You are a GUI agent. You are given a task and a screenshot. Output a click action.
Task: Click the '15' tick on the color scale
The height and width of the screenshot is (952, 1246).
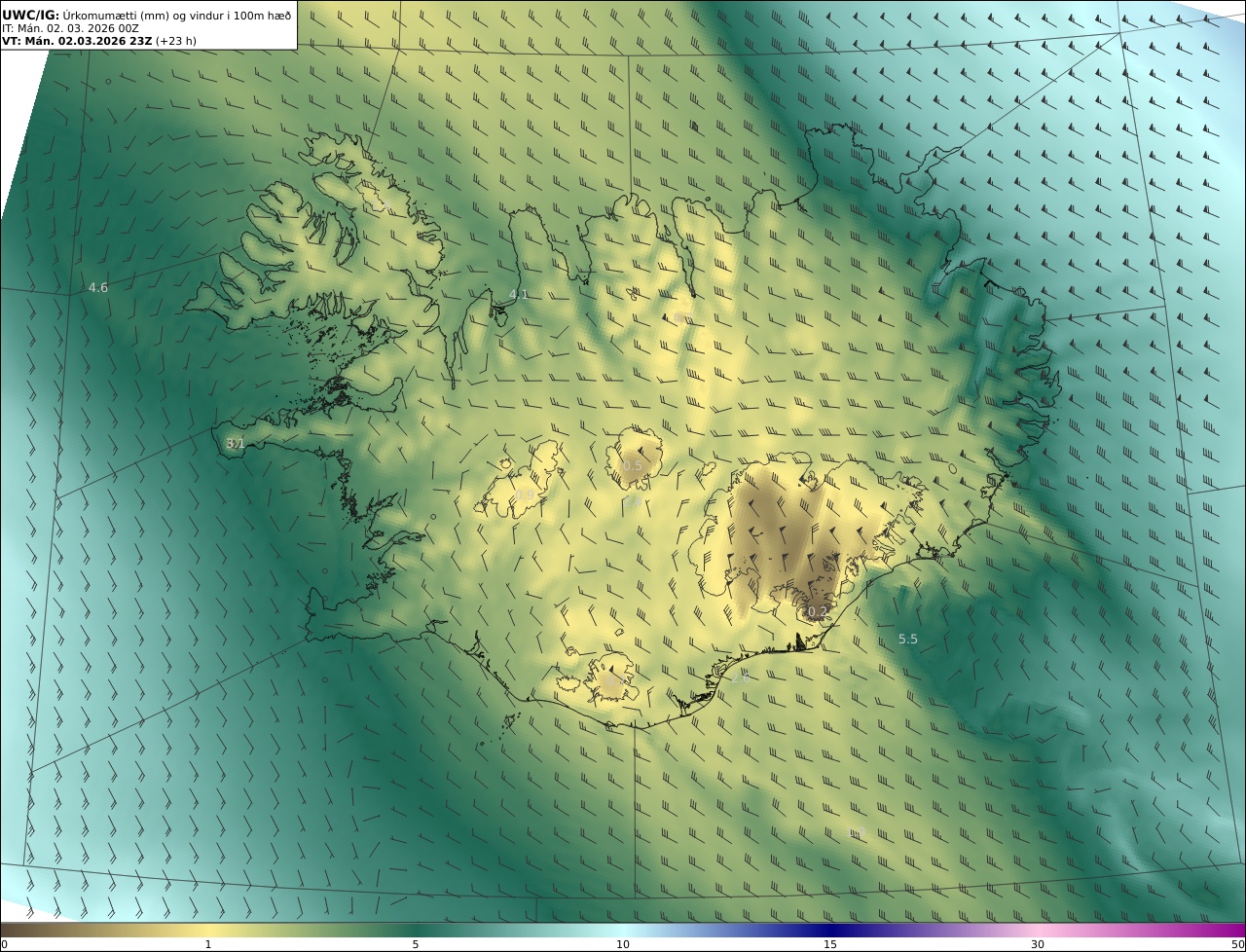click(830, 944)
